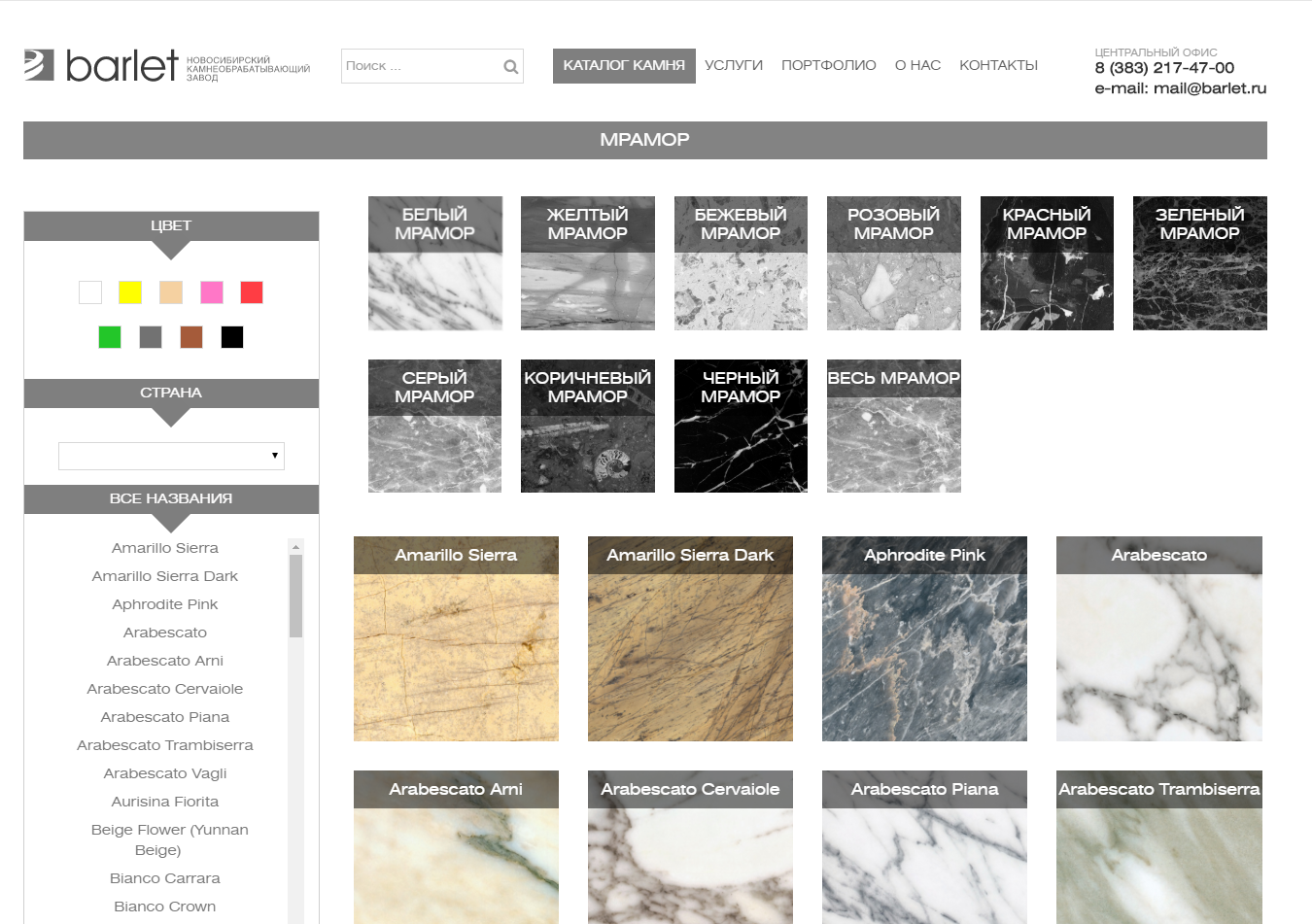Click the mail@barlet.ru email link
This screenshot has width=1312, height=924.
pyautogui.click(x=1210, y=88)
